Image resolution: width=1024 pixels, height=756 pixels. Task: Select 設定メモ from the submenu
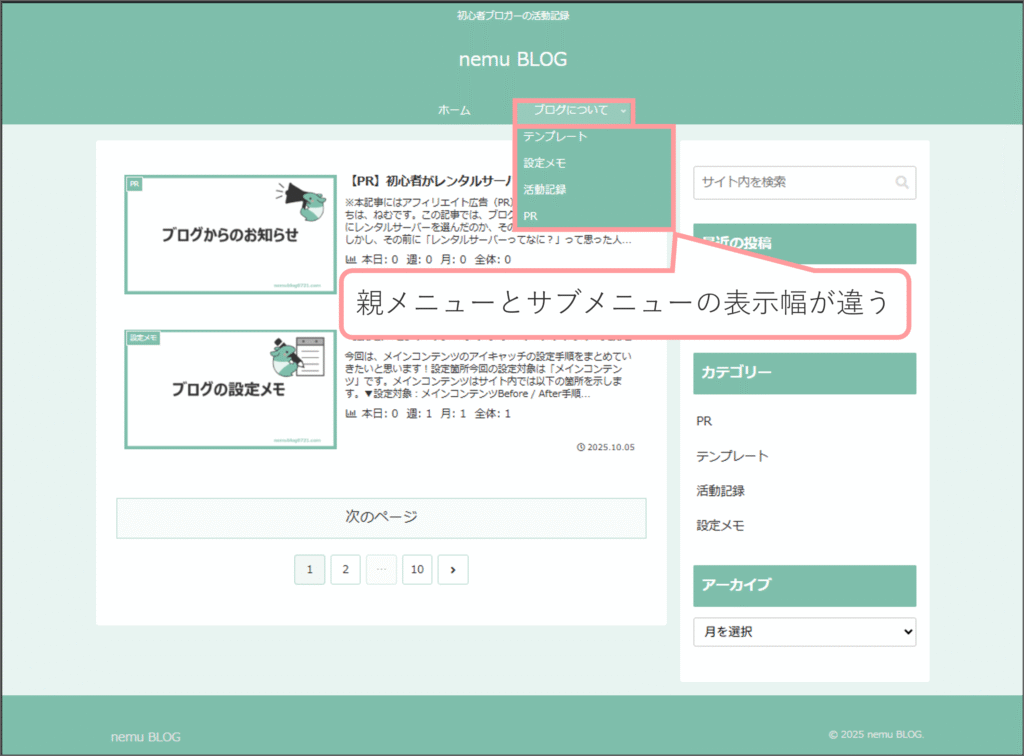545,163
